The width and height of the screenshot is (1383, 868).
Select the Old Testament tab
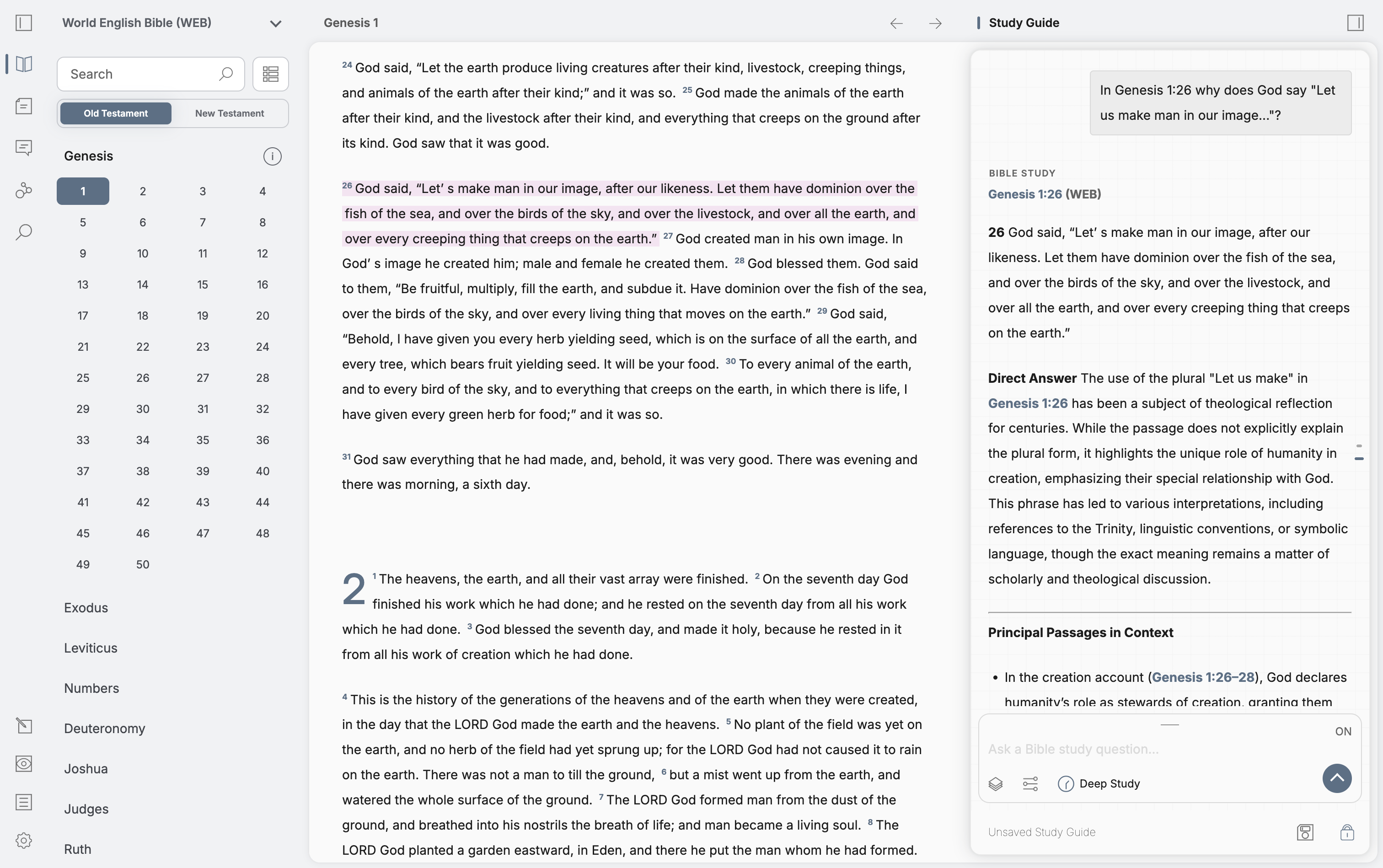[x=115, y=114]
